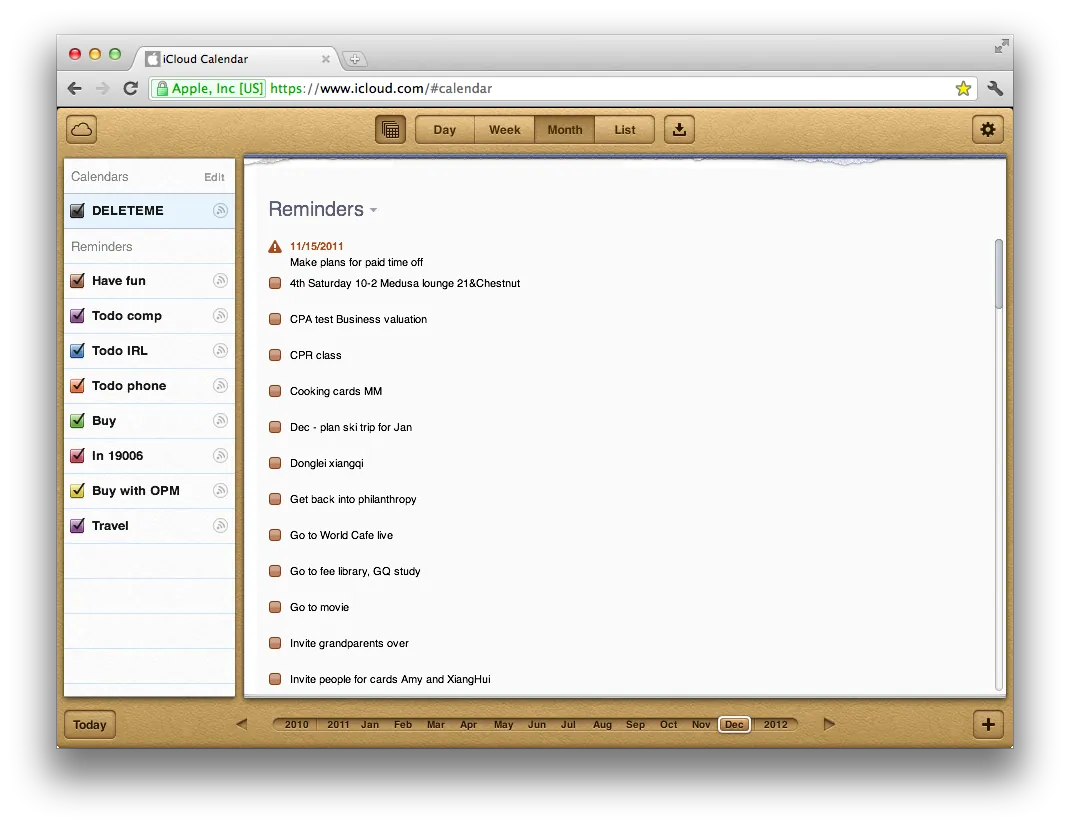Click share icon for Buy list
The width and height of the screenshot is (1070, 827).
tap(220, 420)
